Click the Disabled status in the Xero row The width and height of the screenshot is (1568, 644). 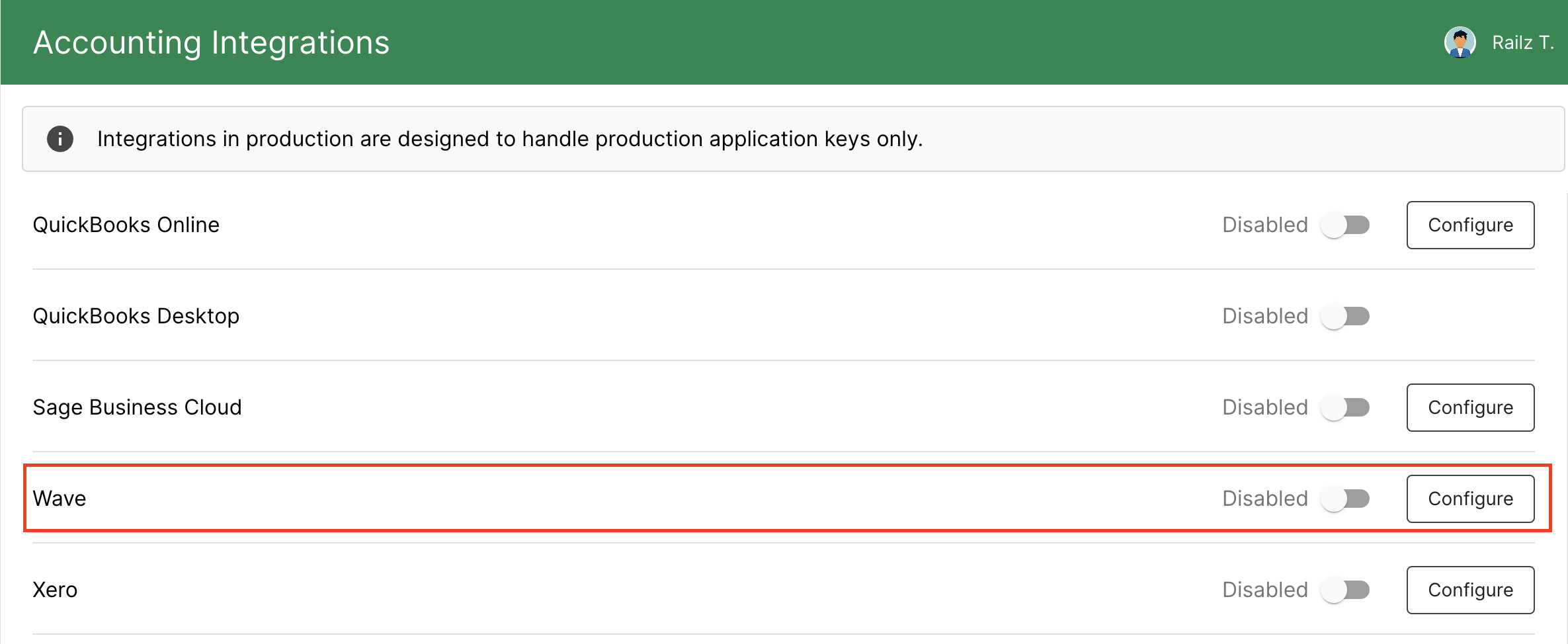pos(1265,590)
